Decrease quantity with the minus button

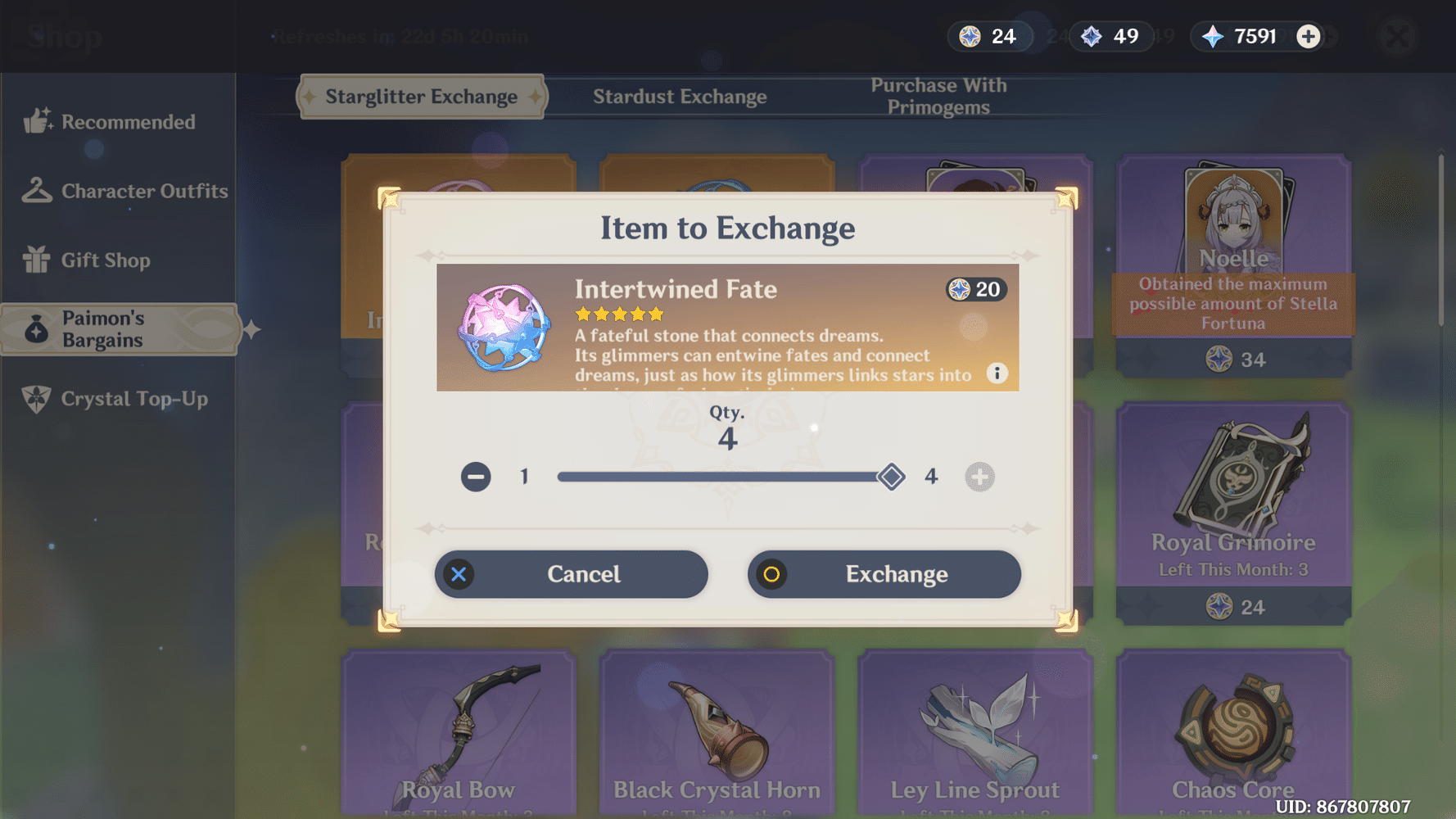pyautogui.click(x=475, y=477)
